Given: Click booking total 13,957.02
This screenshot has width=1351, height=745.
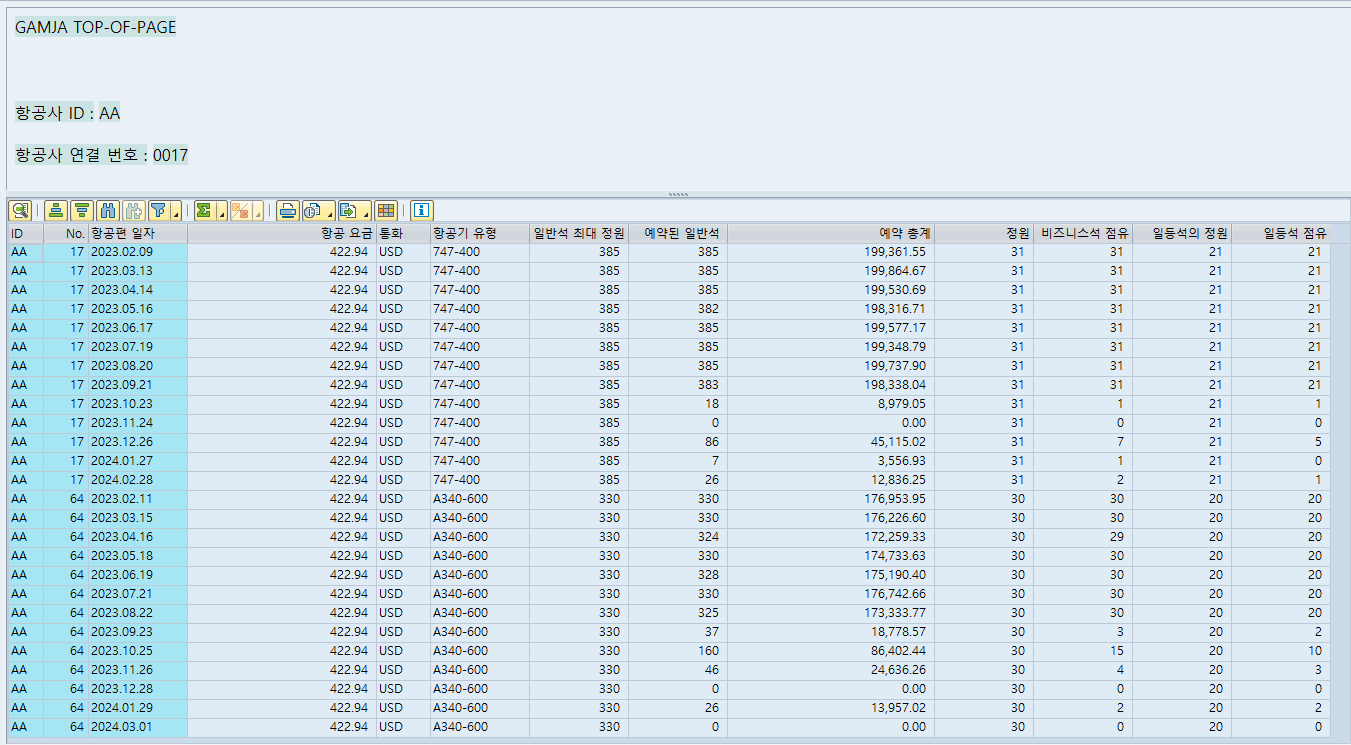Looking at the screenshot, I should point(830,708).
